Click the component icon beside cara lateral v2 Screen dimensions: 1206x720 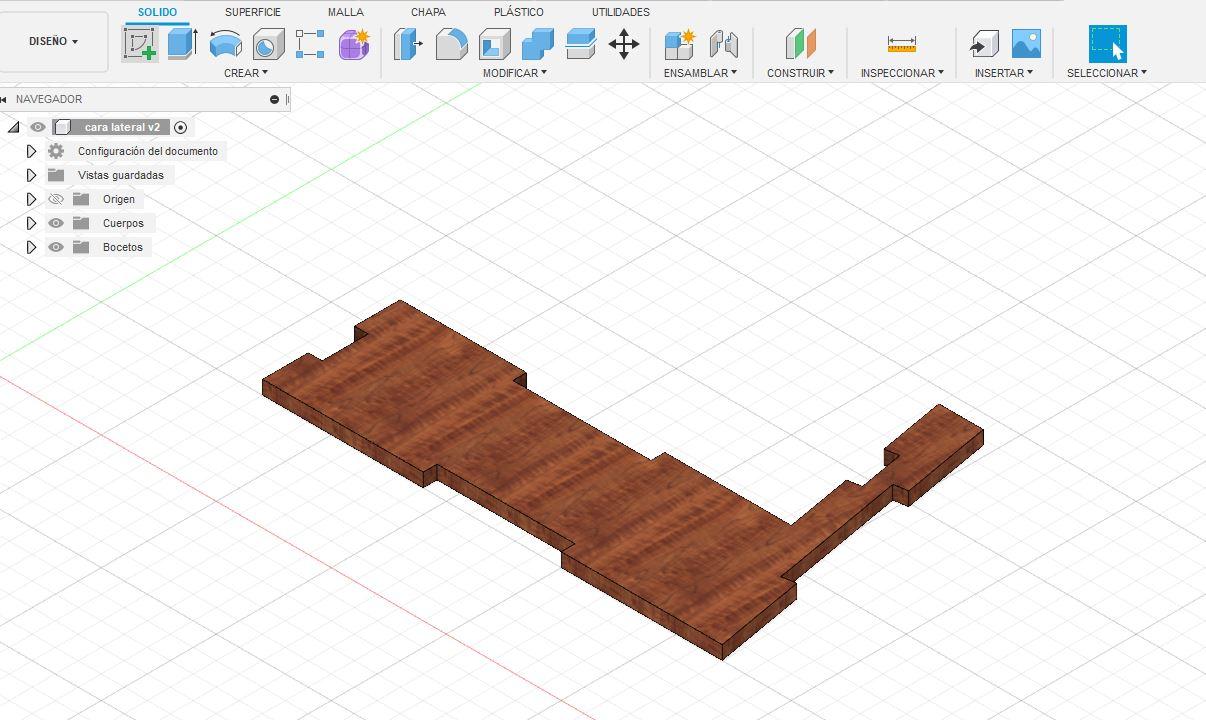63,127
